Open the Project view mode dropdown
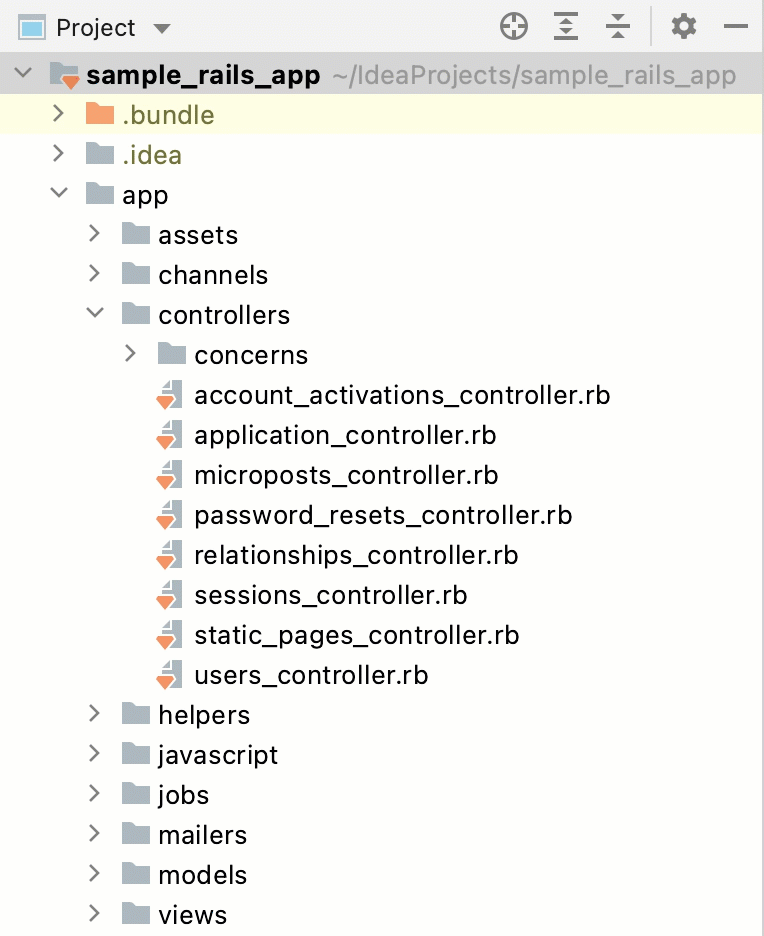Viewport: 764px width, 936px height. tap(161, 28)
